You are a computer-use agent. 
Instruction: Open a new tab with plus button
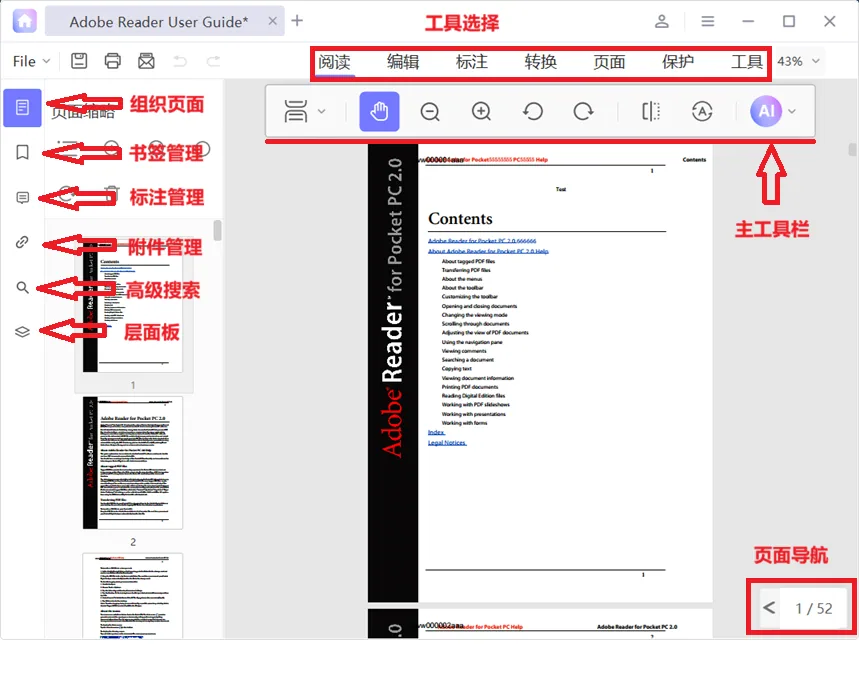[297, 21]
